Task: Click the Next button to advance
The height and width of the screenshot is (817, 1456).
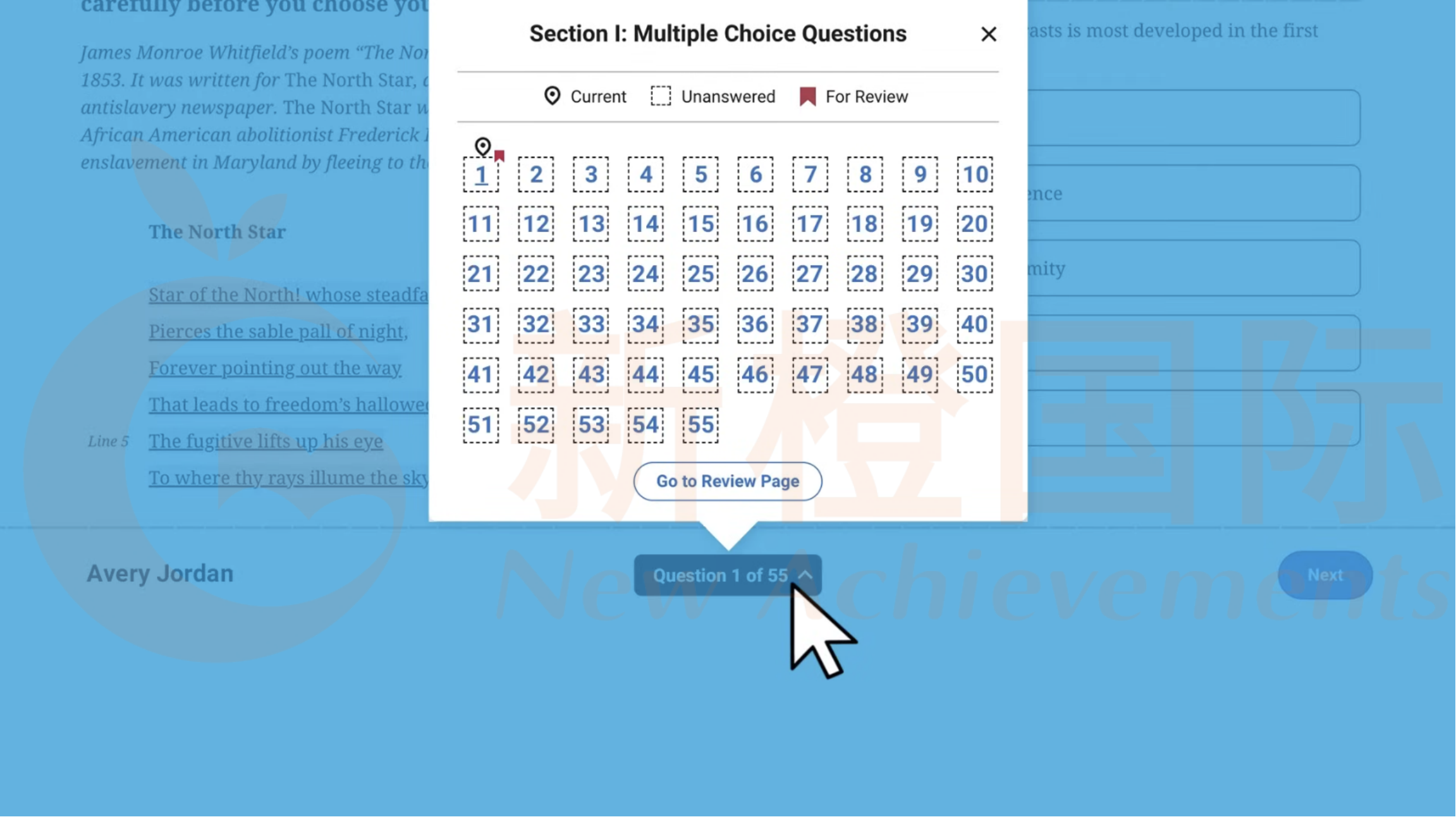Action: pyautogui.click(x=1325, y=575)
